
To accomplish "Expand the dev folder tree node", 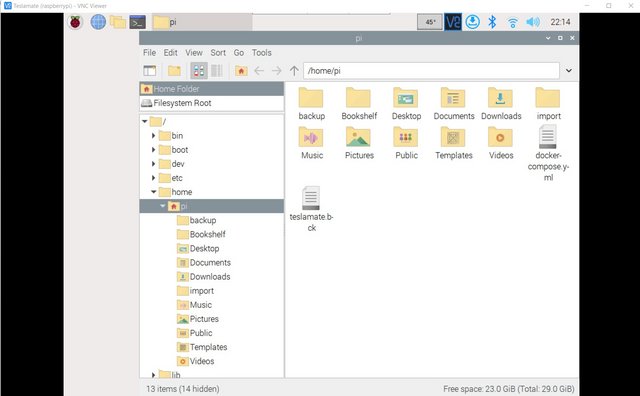I will click(153, 164).
